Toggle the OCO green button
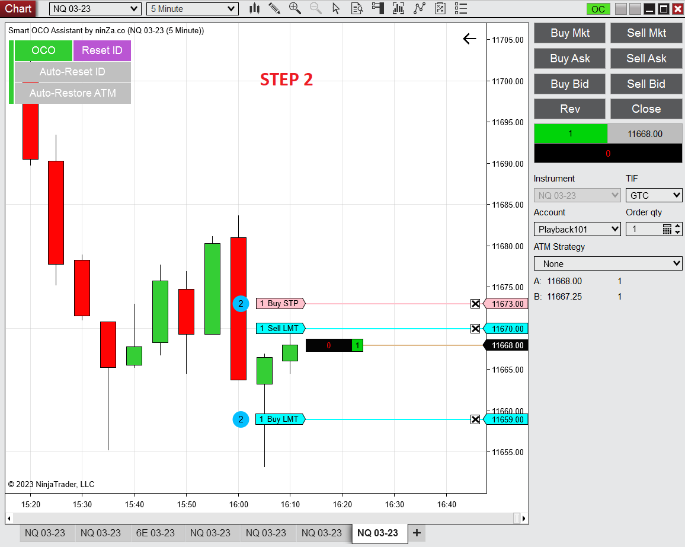The width and height of the screenshot is (685, 547). tap(43, 50)
